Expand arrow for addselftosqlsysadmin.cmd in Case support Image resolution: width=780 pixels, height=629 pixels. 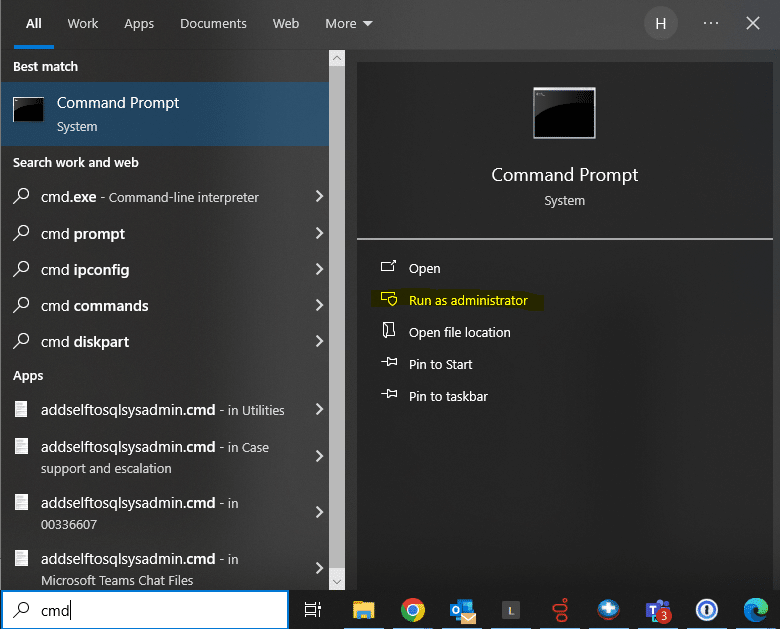(x=319, y=456)
